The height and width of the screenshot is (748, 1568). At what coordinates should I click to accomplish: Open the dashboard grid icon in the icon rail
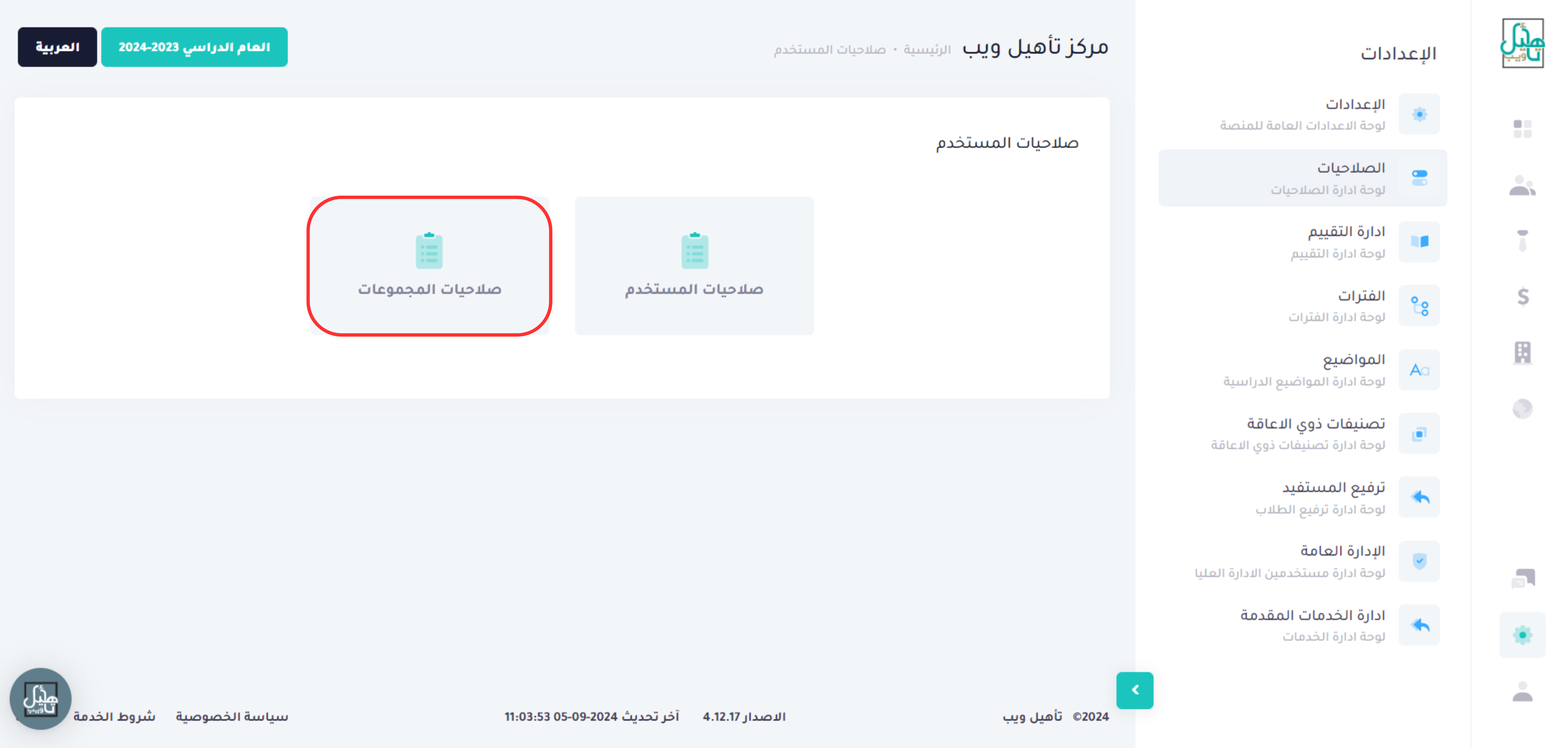click(1522, 129)
